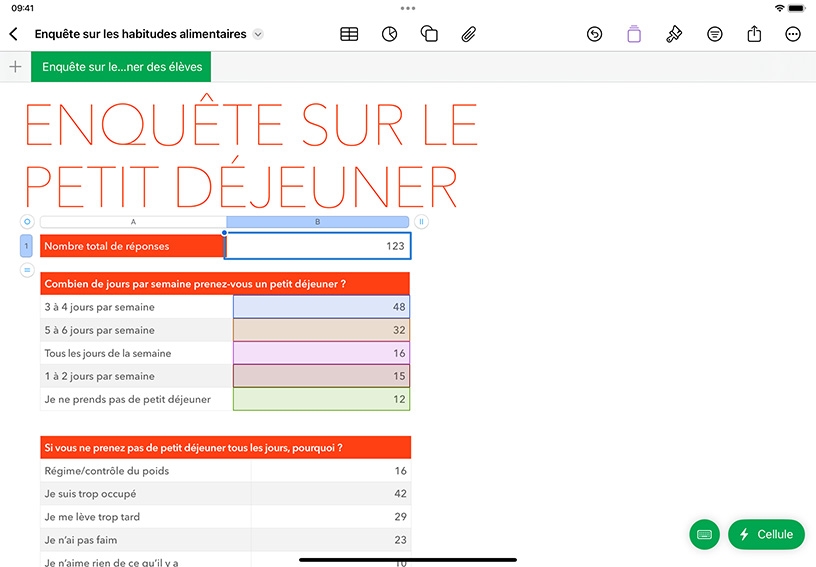Viewport: 816px width, 567px height.
Task: Select column B header
Action: click(x=317, y=222)
